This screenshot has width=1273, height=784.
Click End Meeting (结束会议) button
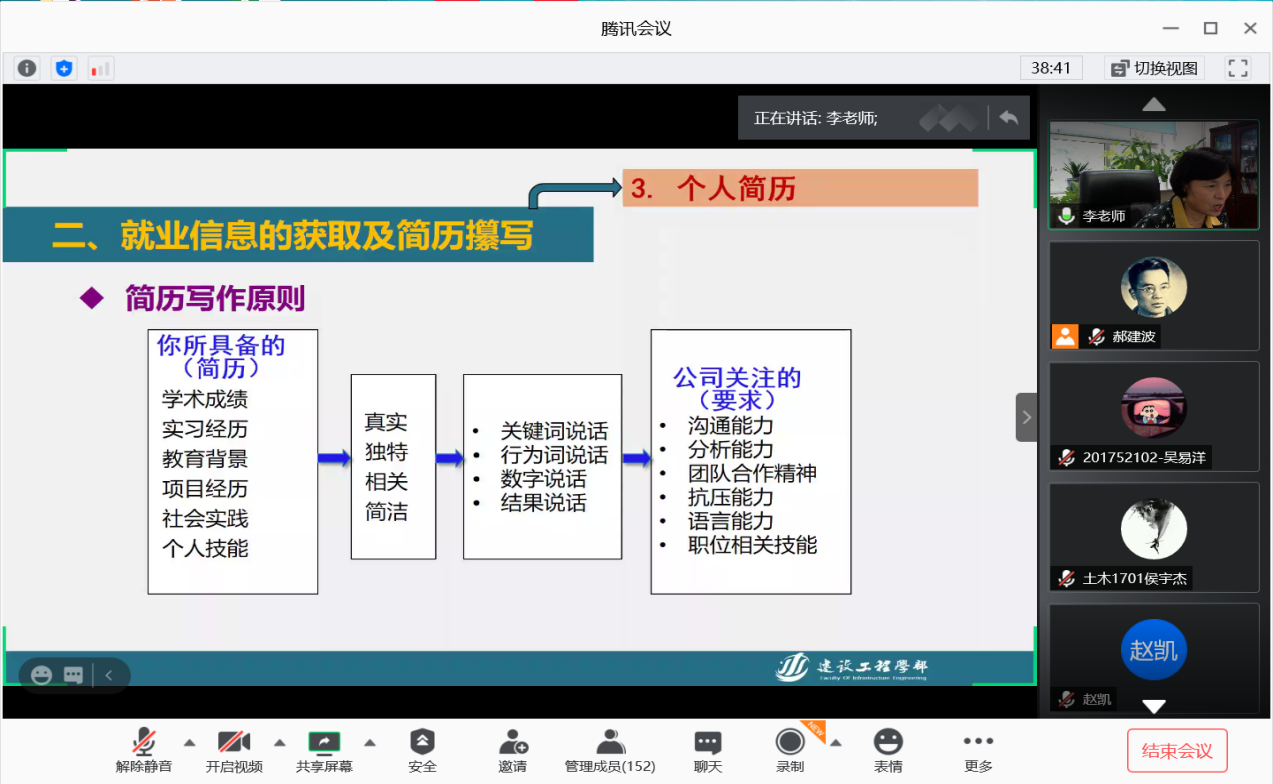pos(1177,751)
